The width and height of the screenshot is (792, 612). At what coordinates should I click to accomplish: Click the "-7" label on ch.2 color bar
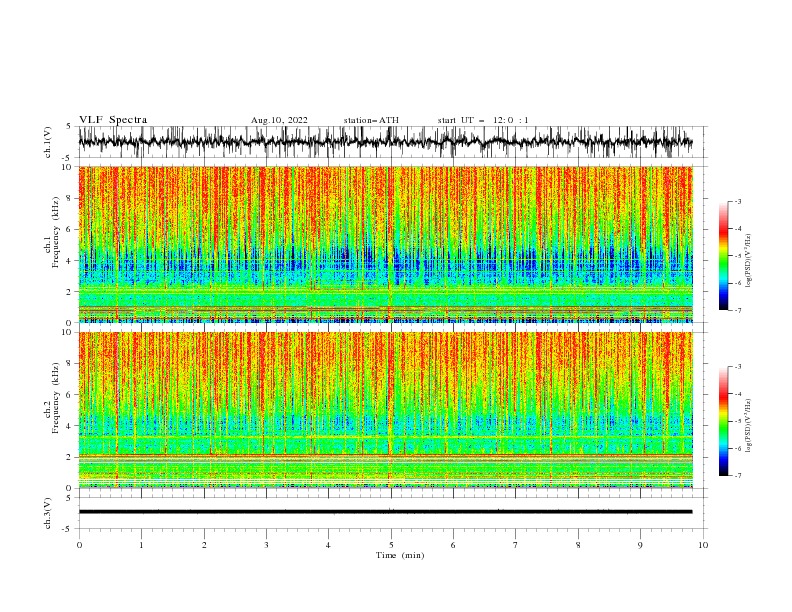[x=737, y=476]
